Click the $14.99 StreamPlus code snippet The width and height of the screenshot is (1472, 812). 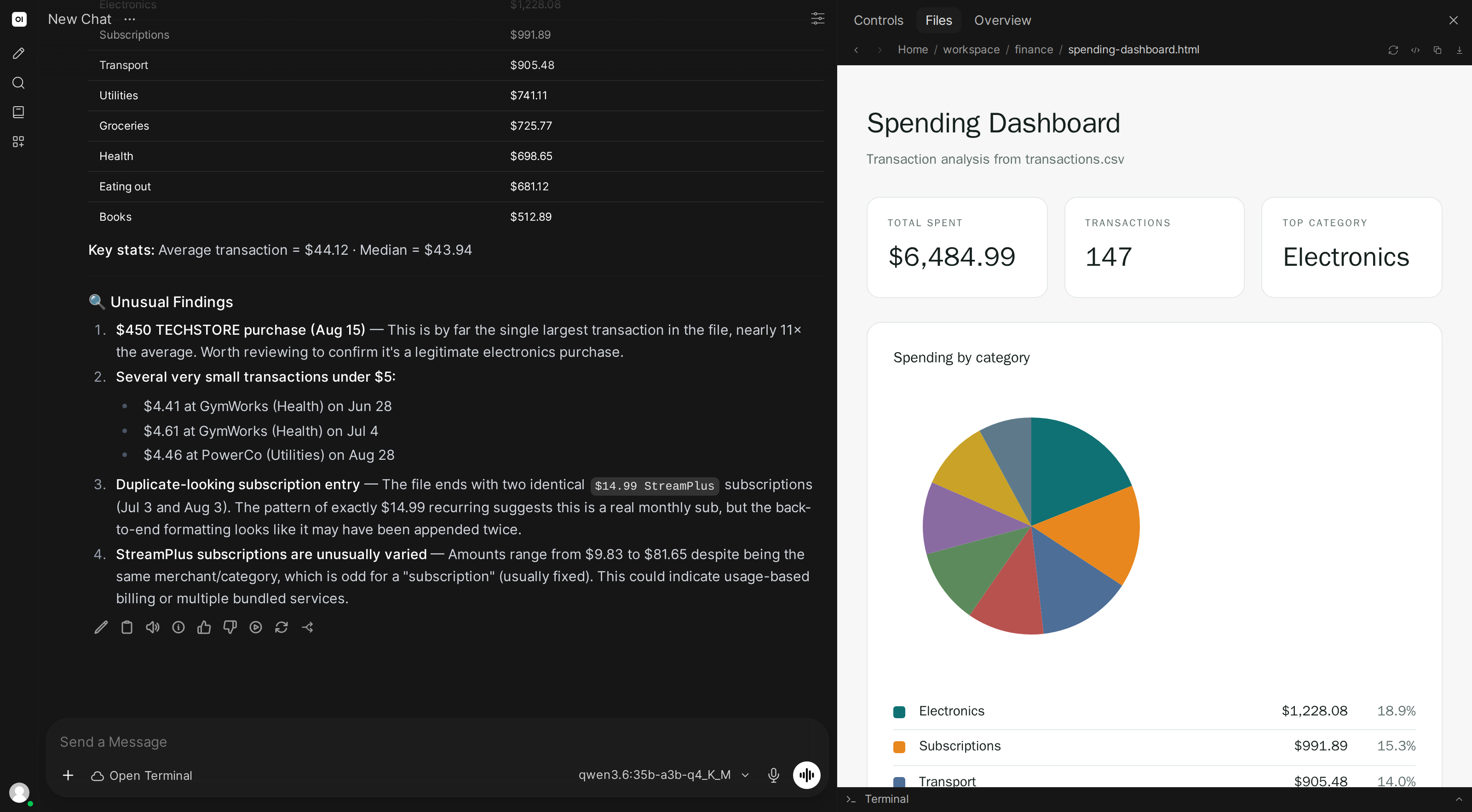[x=654, y=486]
